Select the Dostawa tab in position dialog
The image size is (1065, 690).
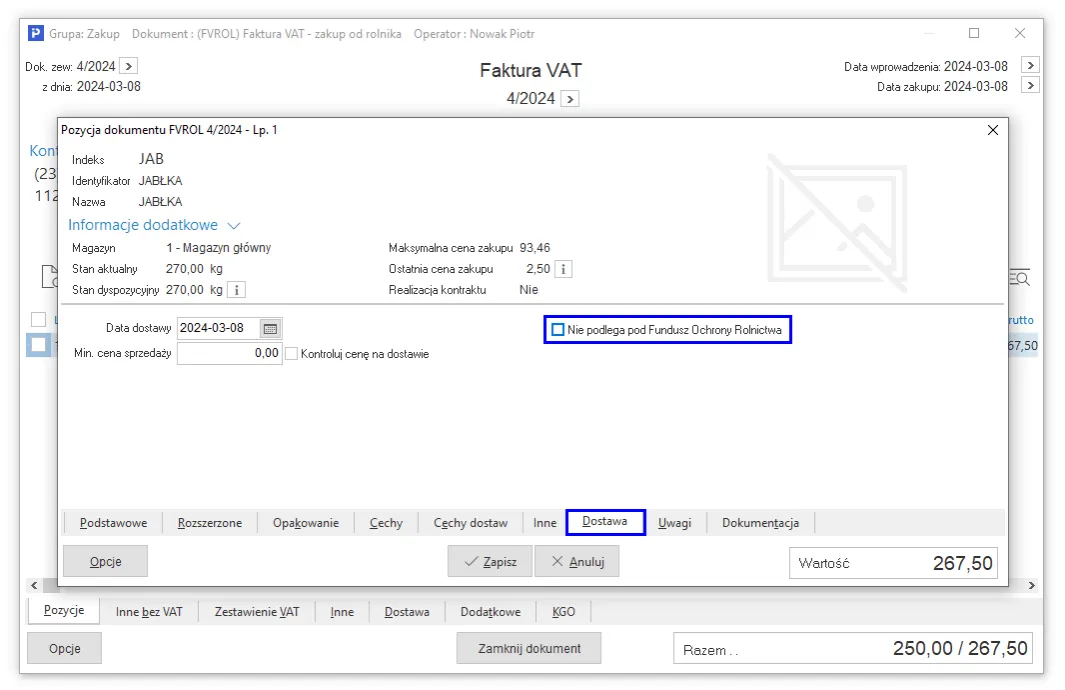pyautogui.click(x=605, y=522)
